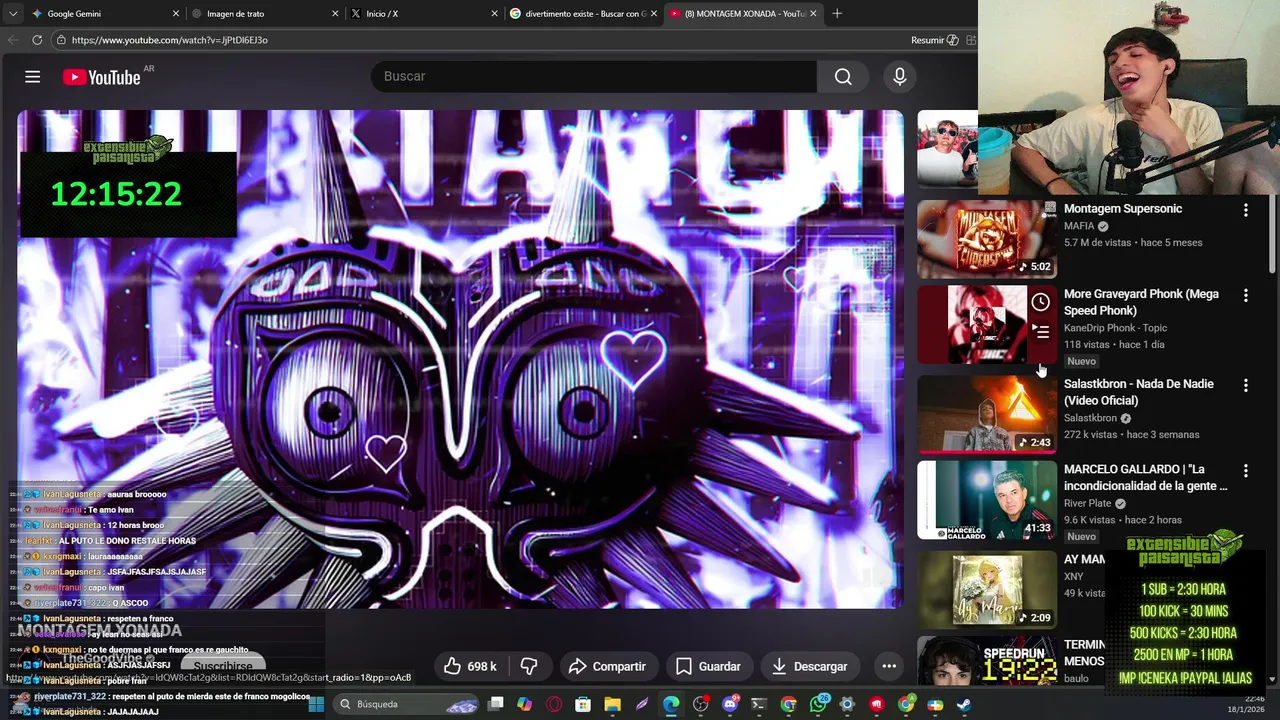Open Settings gear on the taskbar
1280x720 pixels.
[x=847, y=704]
